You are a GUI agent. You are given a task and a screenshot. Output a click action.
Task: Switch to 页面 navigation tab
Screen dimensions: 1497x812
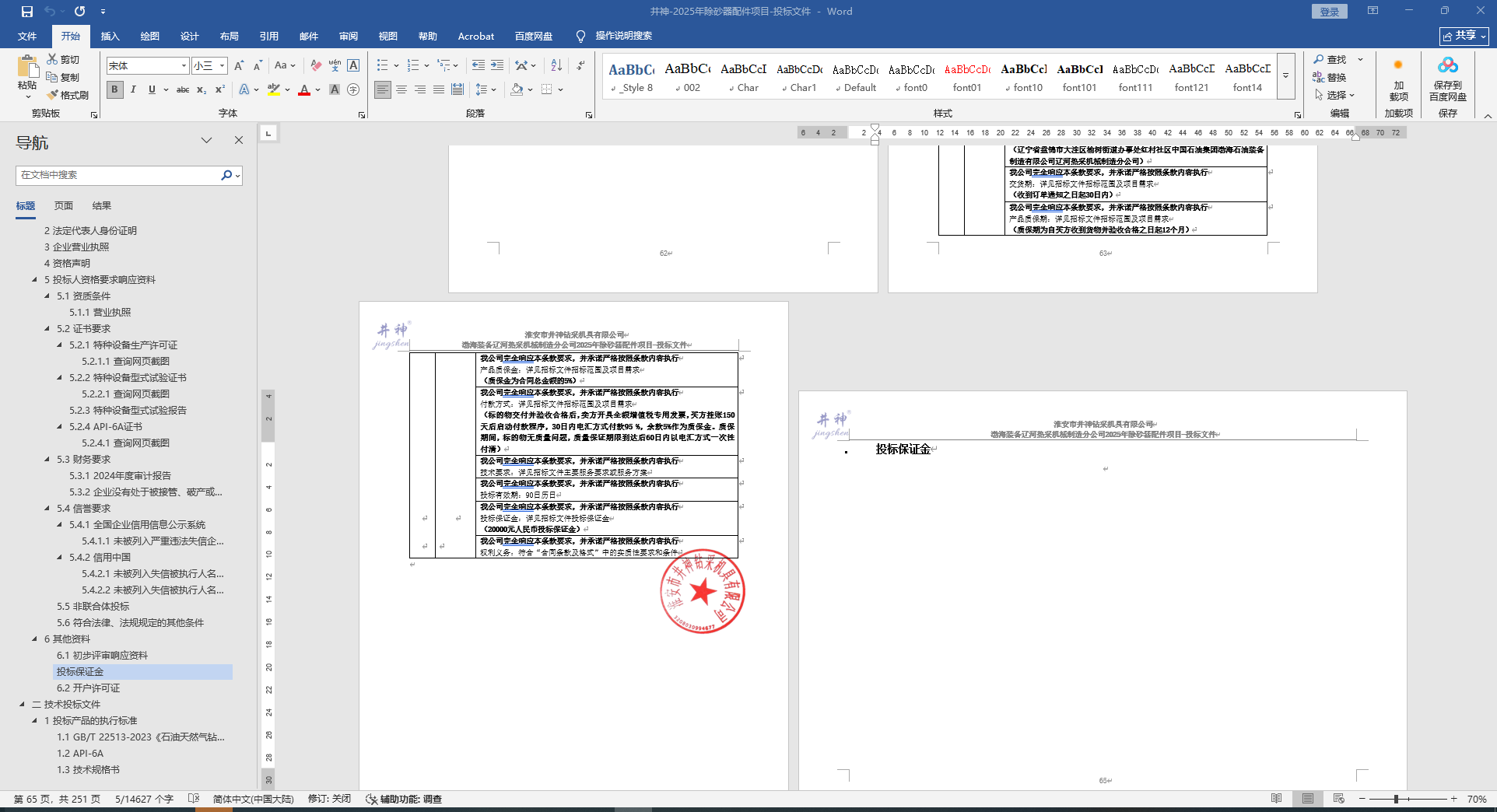[64, 206]
